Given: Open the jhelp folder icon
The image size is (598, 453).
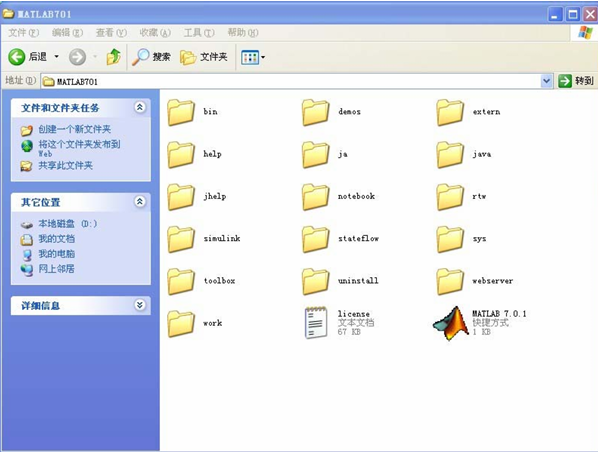Looking at the screenshot, I should [181, 197].
